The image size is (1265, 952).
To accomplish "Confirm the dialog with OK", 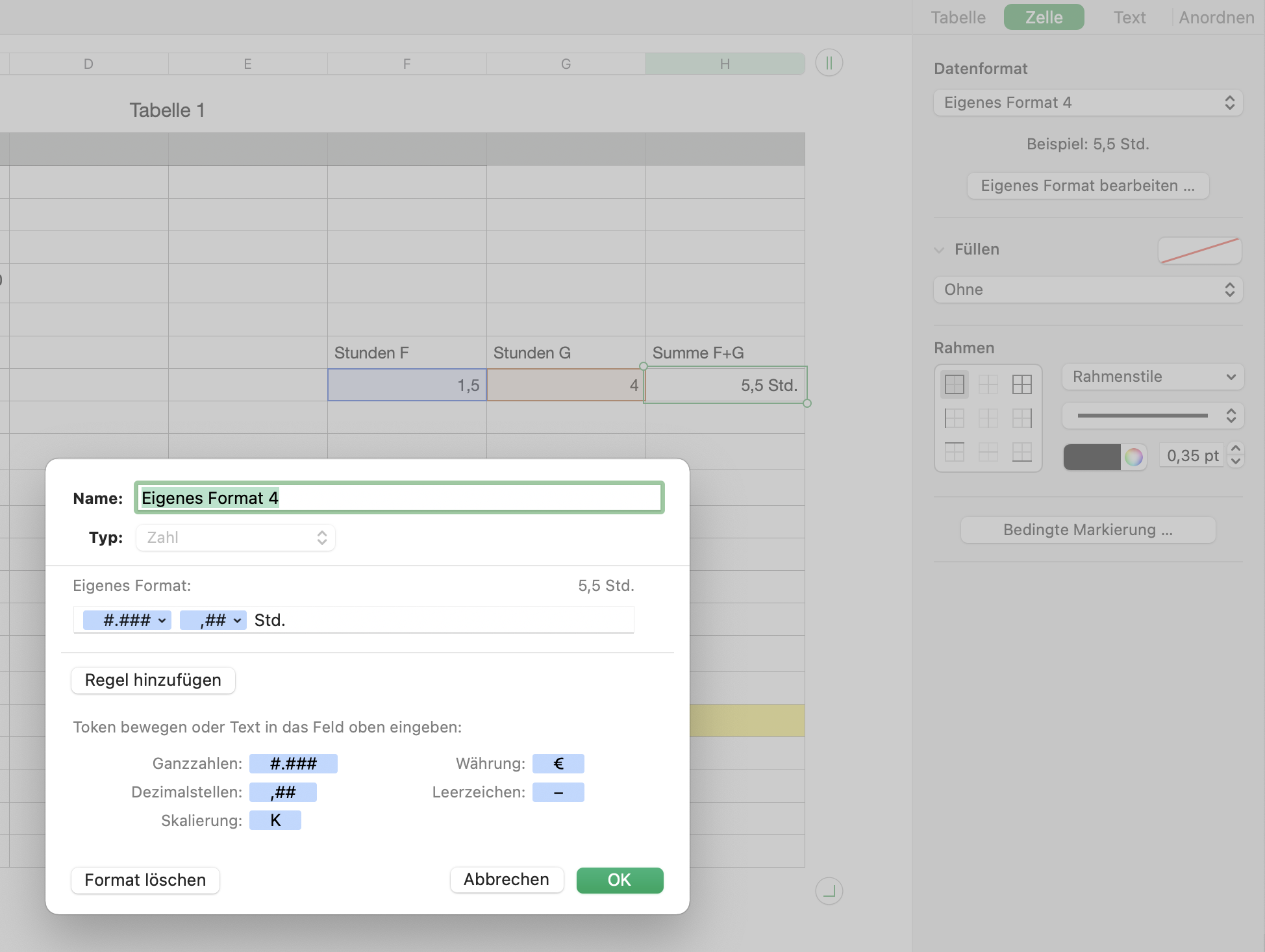I will pos(619,880).
